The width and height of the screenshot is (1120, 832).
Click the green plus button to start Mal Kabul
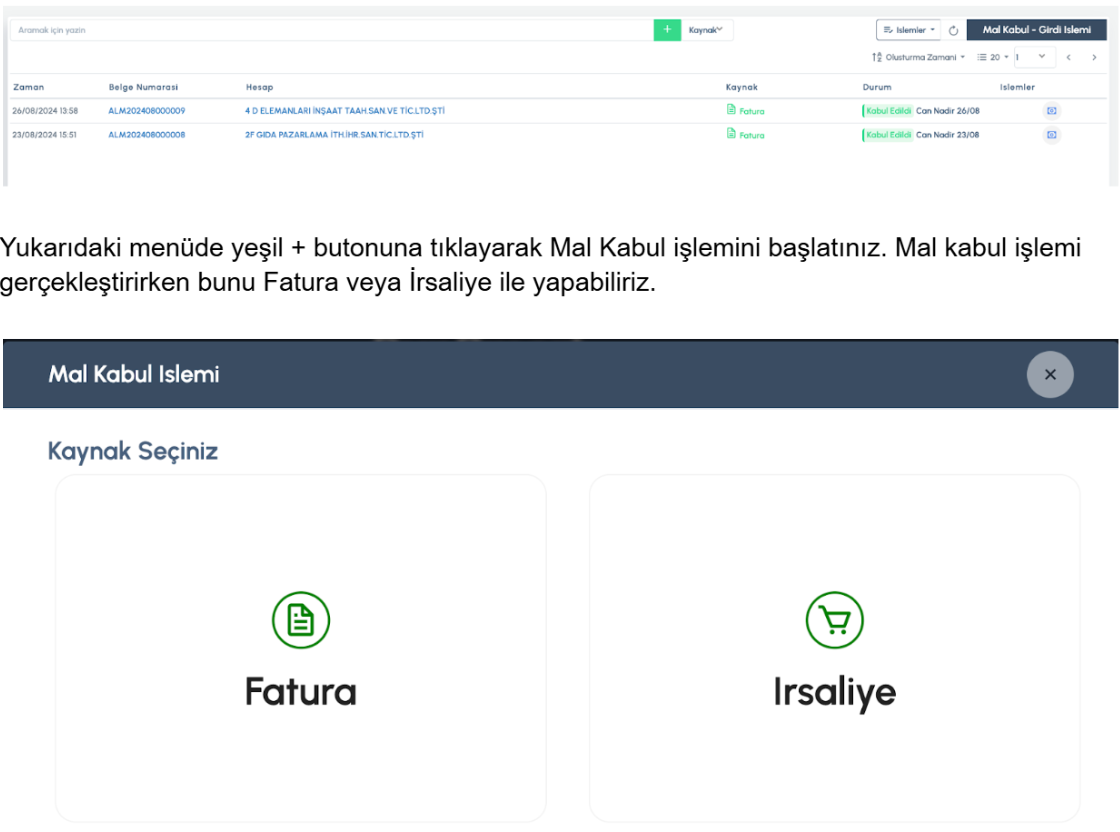coord(667,30)
